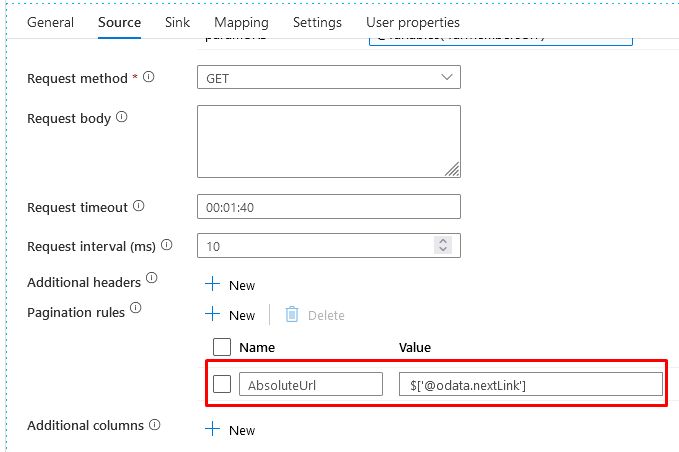679x452 pixels.
Task: Check the AbsoluteUrl rule checkbox
Action: pyautogui.click(x=222, y=384)
